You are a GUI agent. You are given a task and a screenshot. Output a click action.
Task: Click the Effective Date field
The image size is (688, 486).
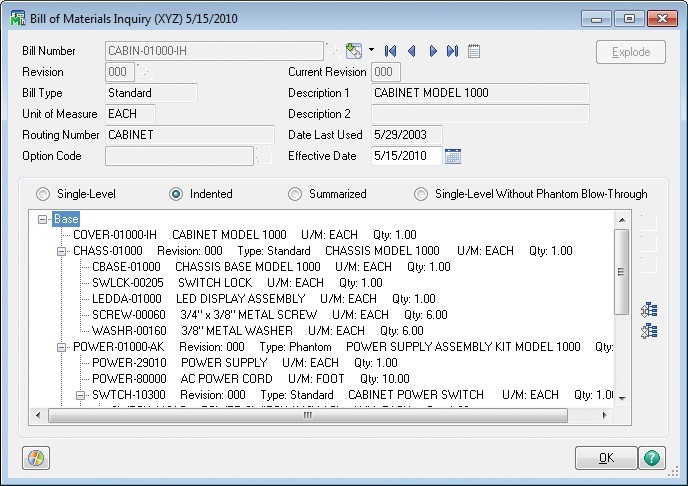(407, 156)
